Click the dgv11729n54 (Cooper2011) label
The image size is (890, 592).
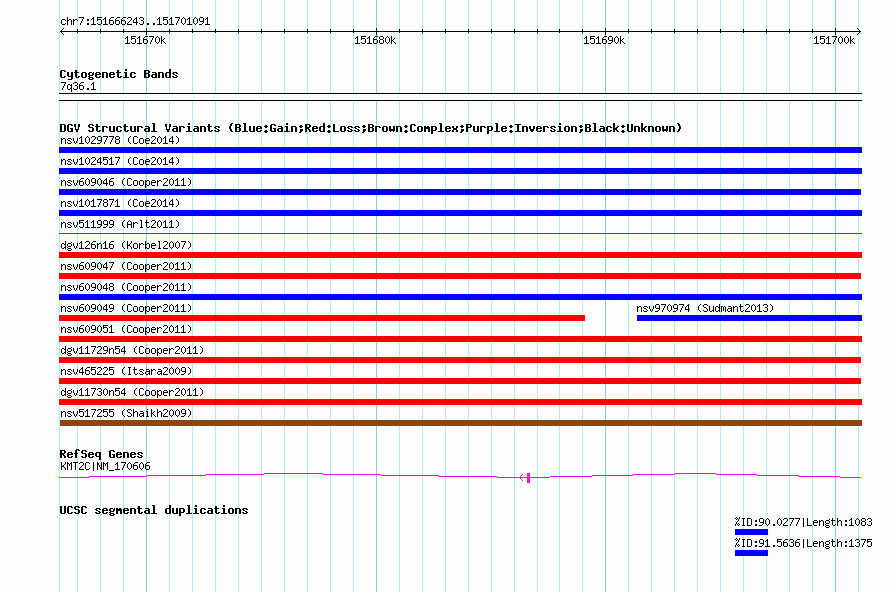coord(132,350)
